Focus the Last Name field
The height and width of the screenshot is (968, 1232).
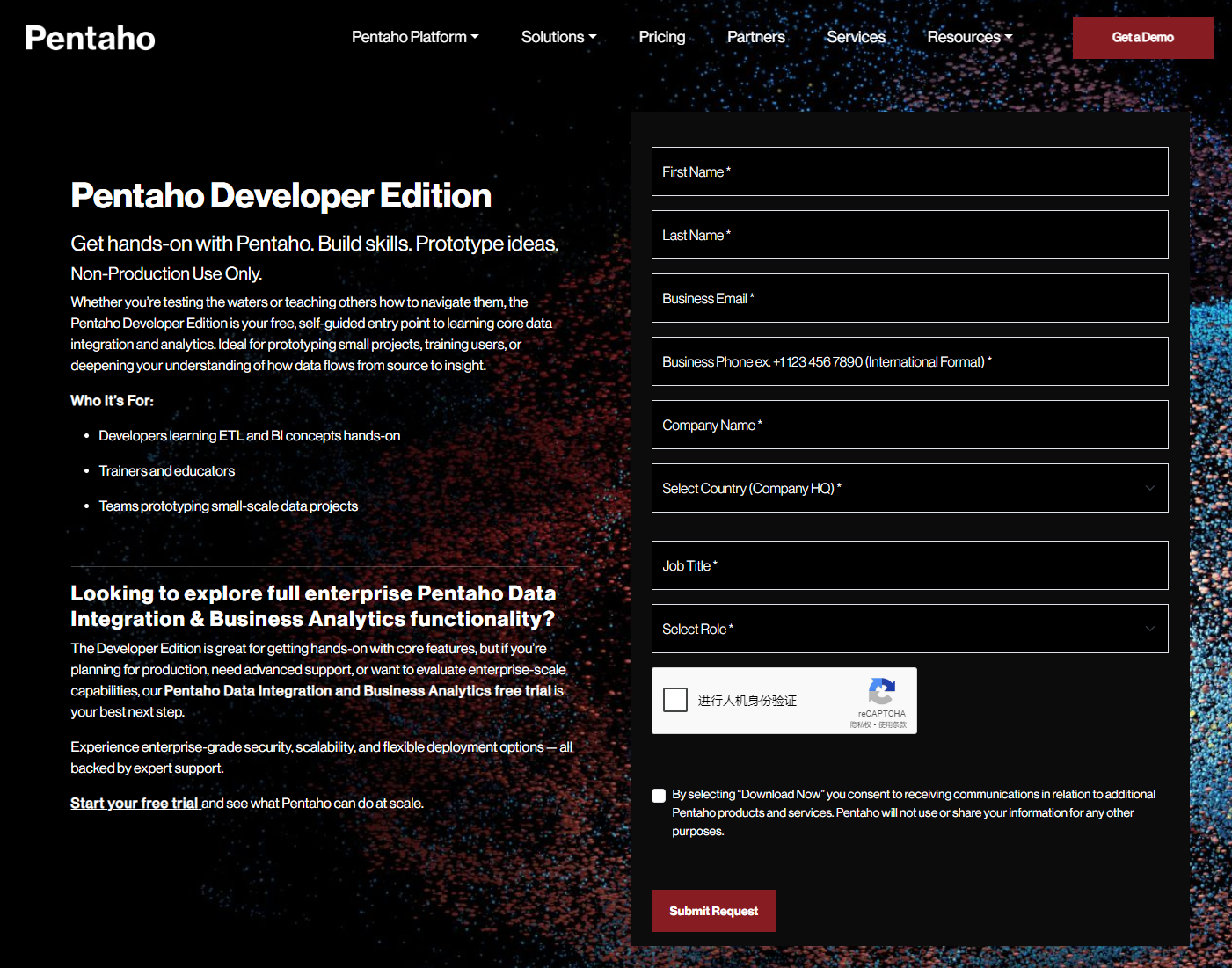(910, 235)
